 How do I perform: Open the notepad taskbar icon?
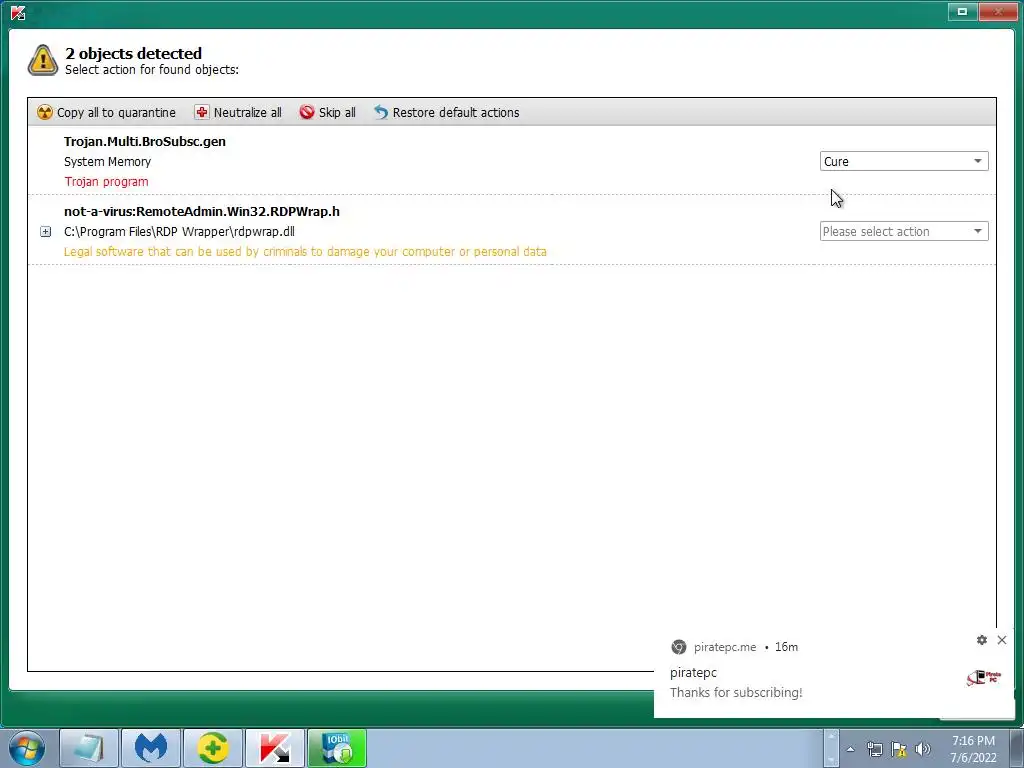point(89,748)
